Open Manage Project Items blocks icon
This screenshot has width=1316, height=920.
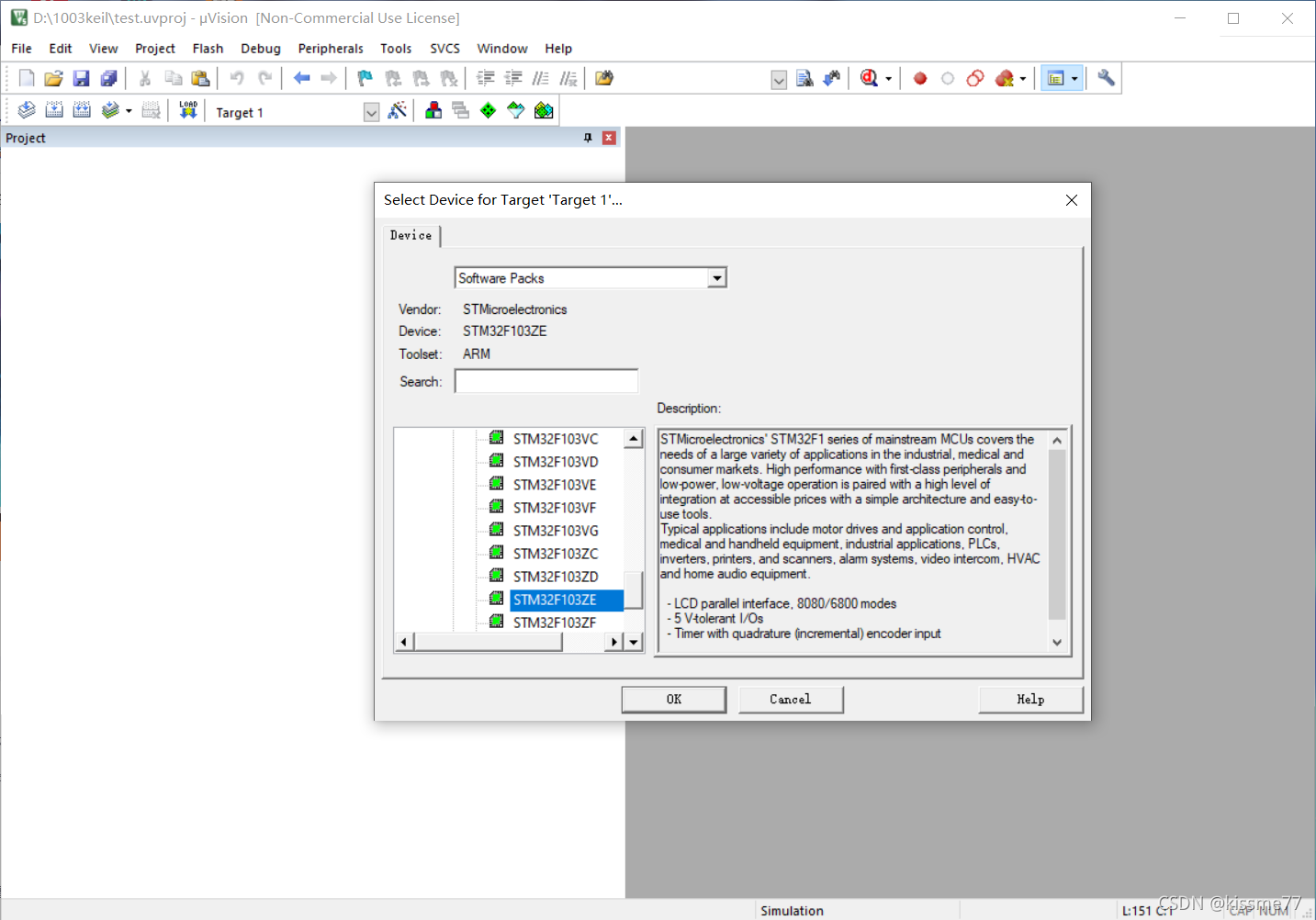(x=433, y=111)
